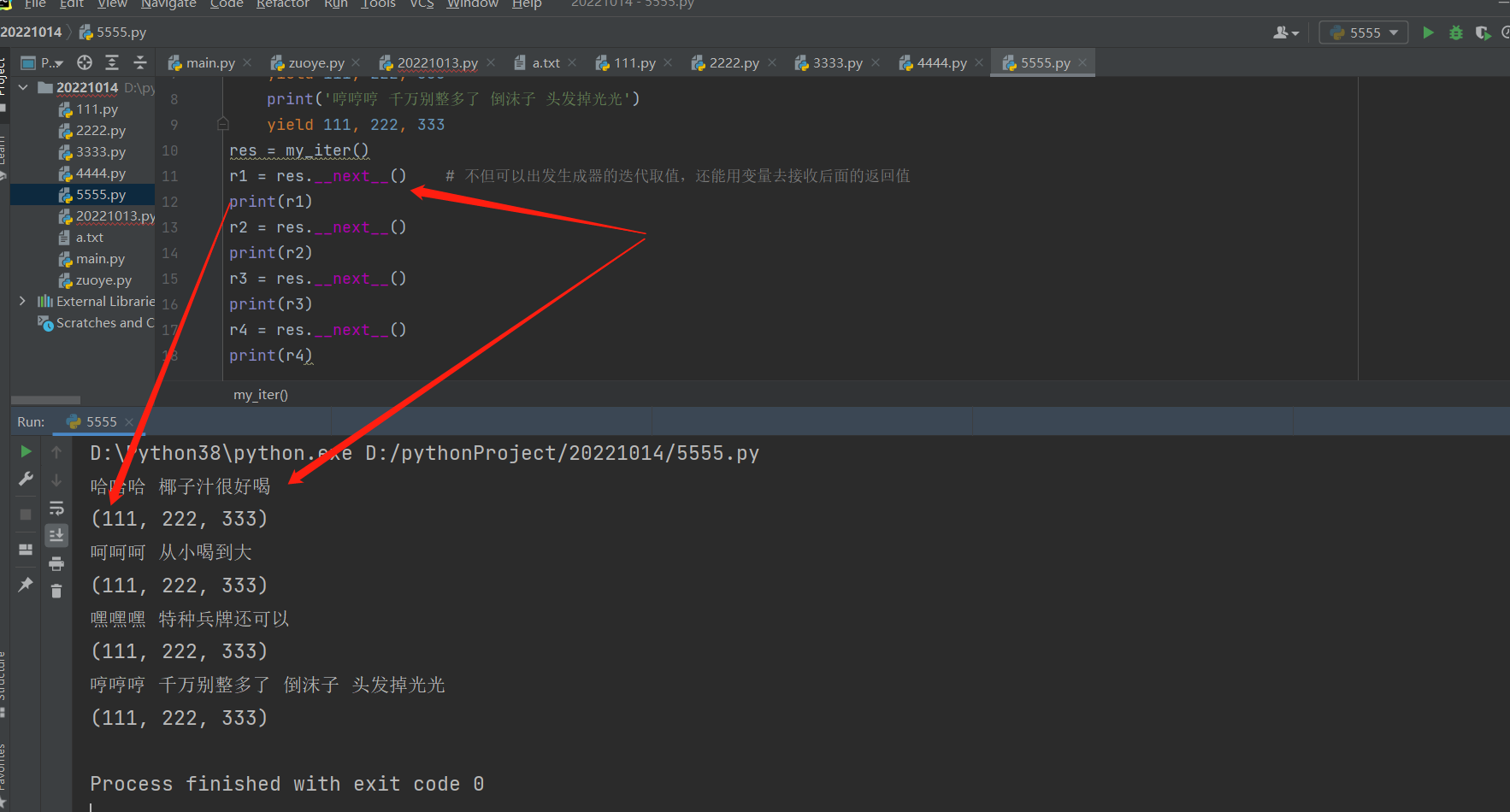Click the script path link in console output
The width and height of the screenshot is (1510, 812).
tap(562, 453)
